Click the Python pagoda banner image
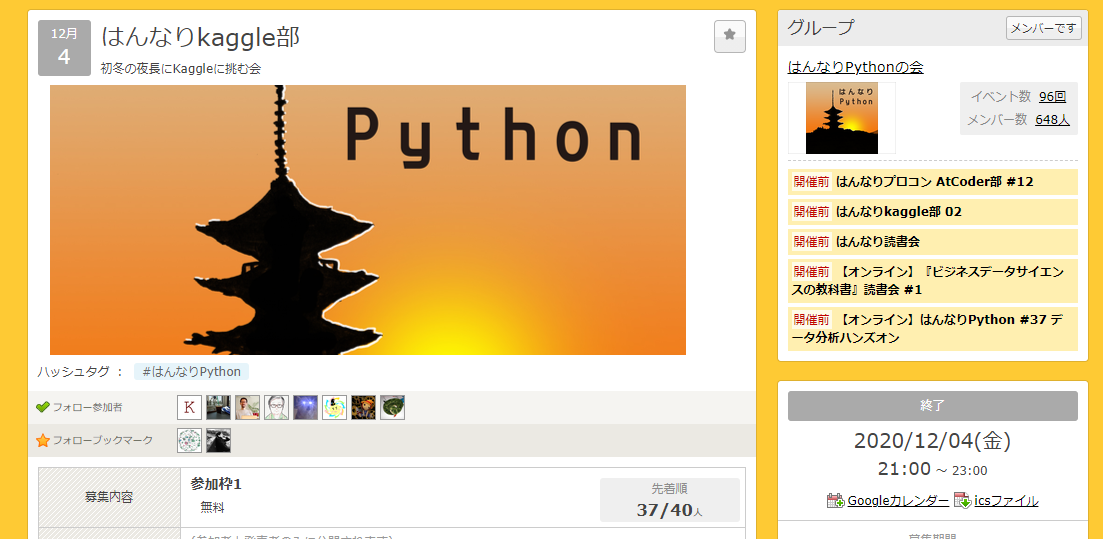This screenshot has height=539, width=1103. click(x=368, y=220)
